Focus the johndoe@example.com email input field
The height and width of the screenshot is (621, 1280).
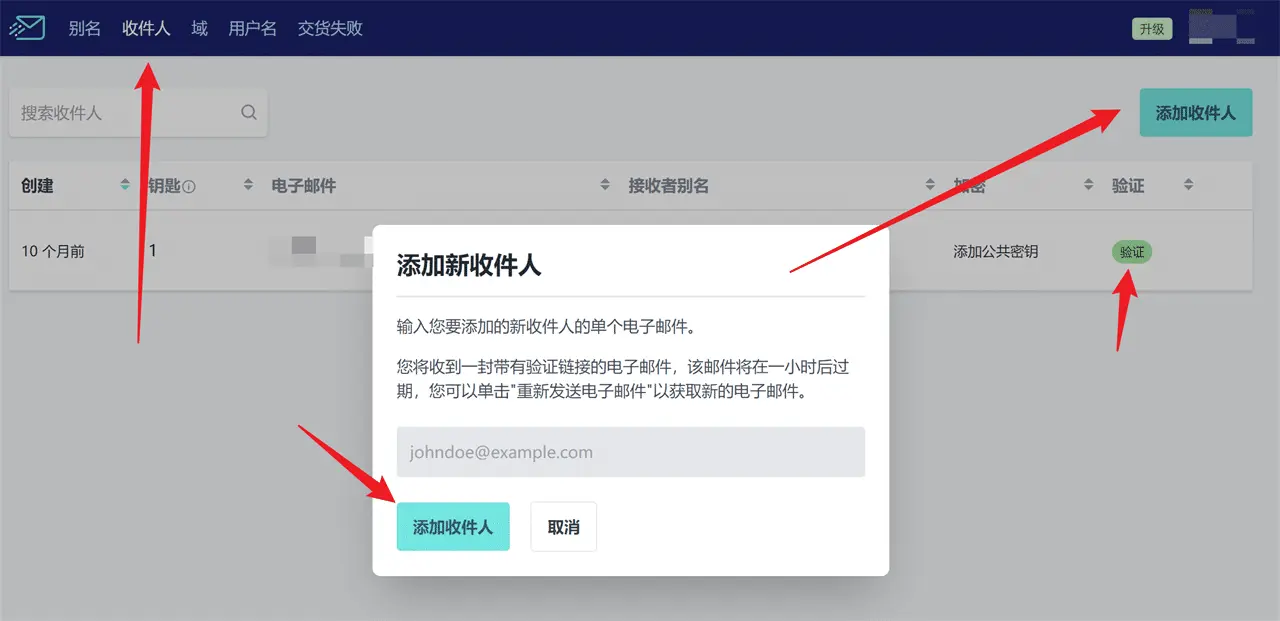point(630,452)
